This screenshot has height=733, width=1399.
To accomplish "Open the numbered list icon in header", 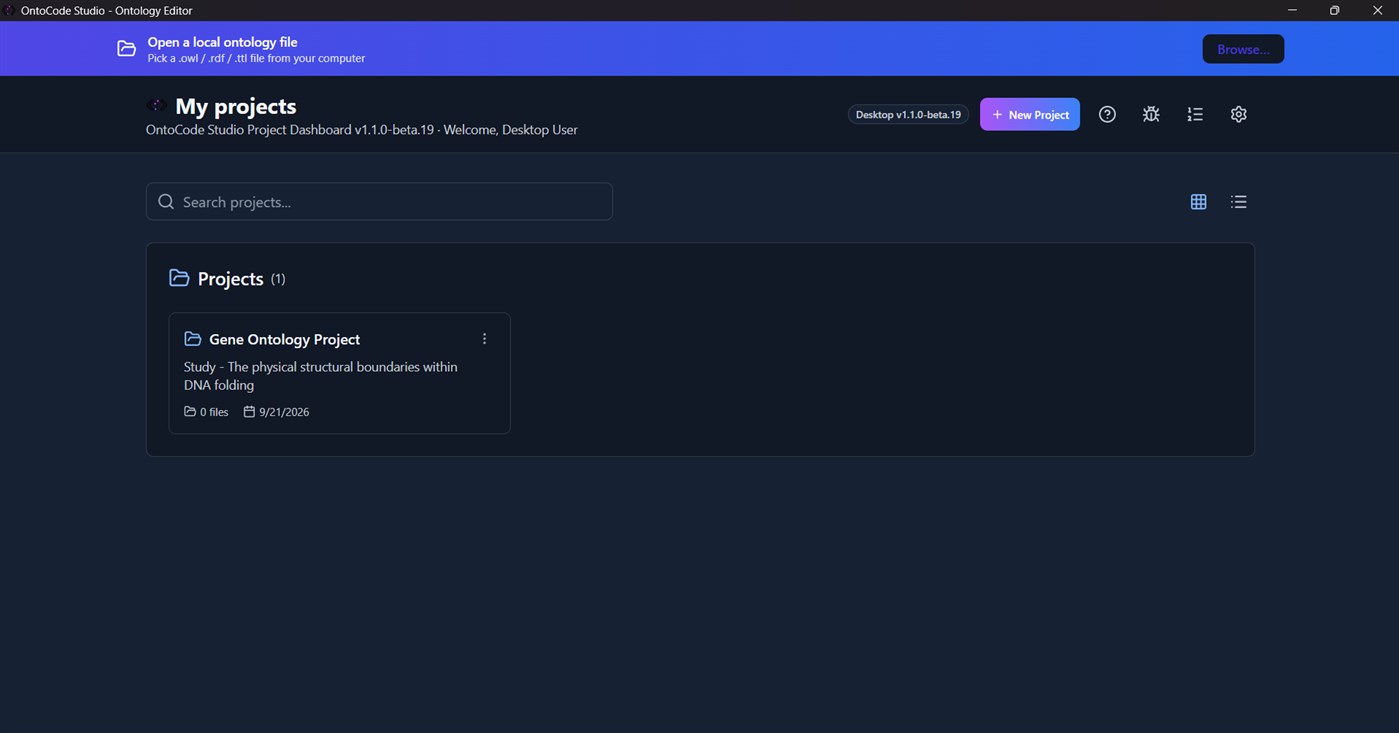I will tap(1195, 114).
